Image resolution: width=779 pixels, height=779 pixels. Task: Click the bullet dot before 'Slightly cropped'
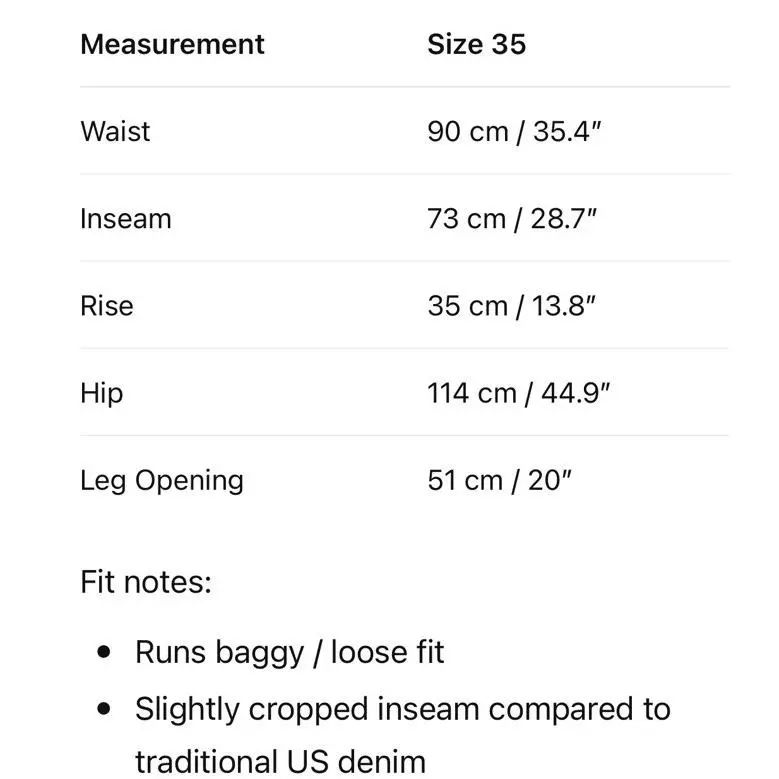coord(104,708)
